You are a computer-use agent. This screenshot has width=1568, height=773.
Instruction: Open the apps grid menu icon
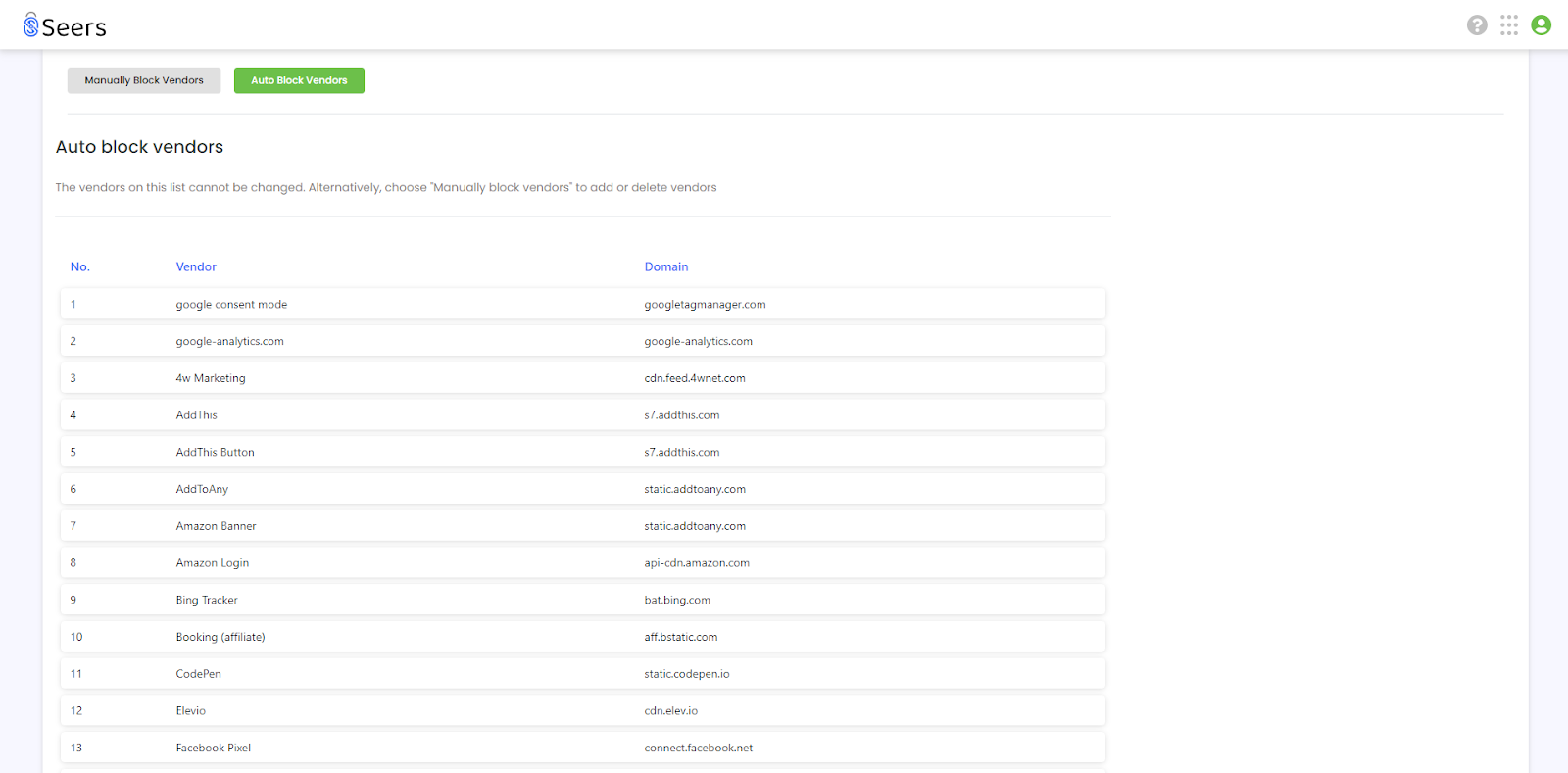(1509, 25)
